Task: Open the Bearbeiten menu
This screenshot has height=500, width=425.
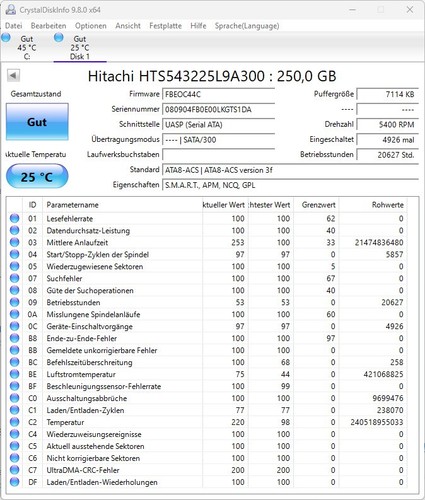Action: [48, 26]
